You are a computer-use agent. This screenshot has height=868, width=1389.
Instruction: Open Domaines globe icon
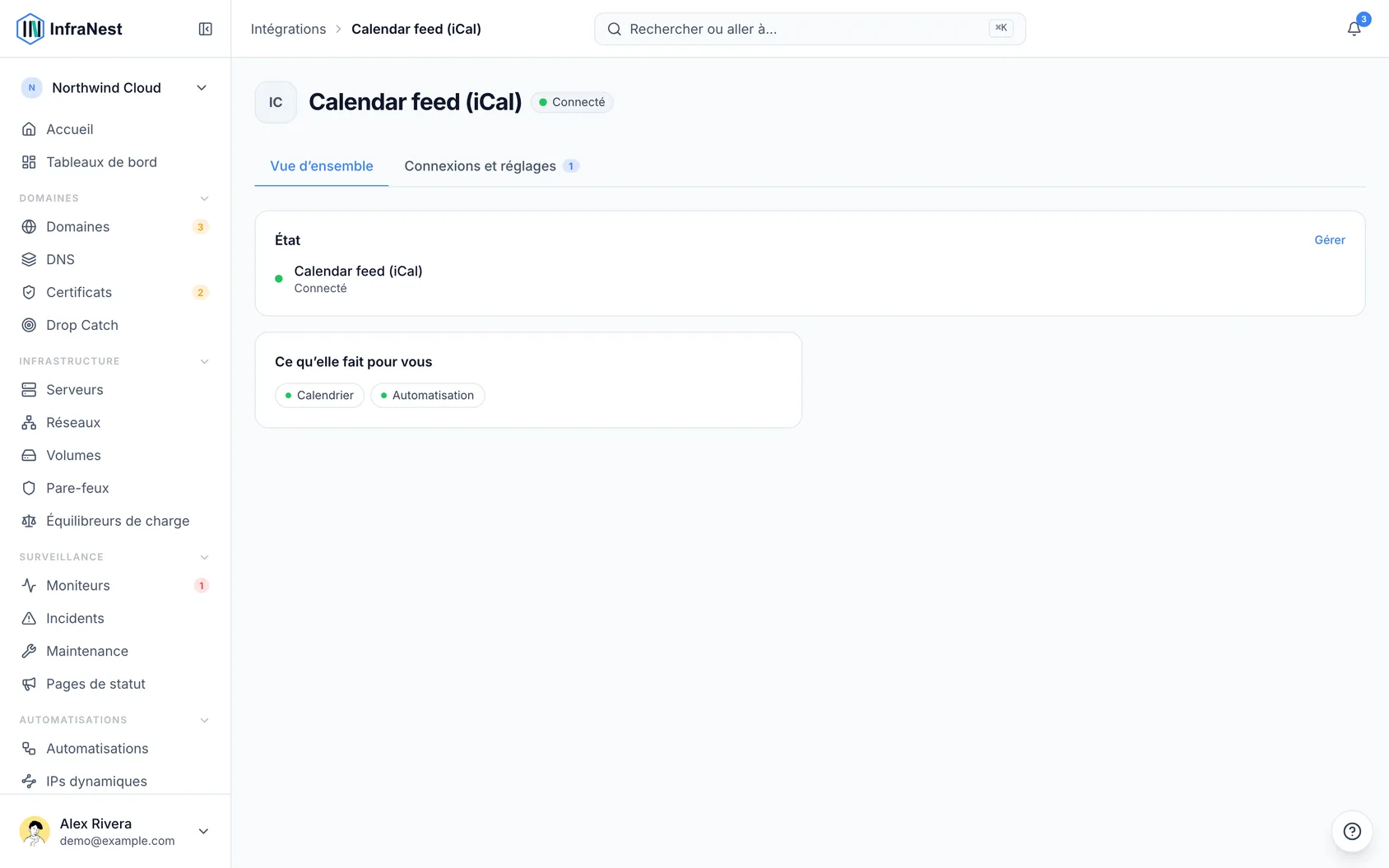[29, 226]
